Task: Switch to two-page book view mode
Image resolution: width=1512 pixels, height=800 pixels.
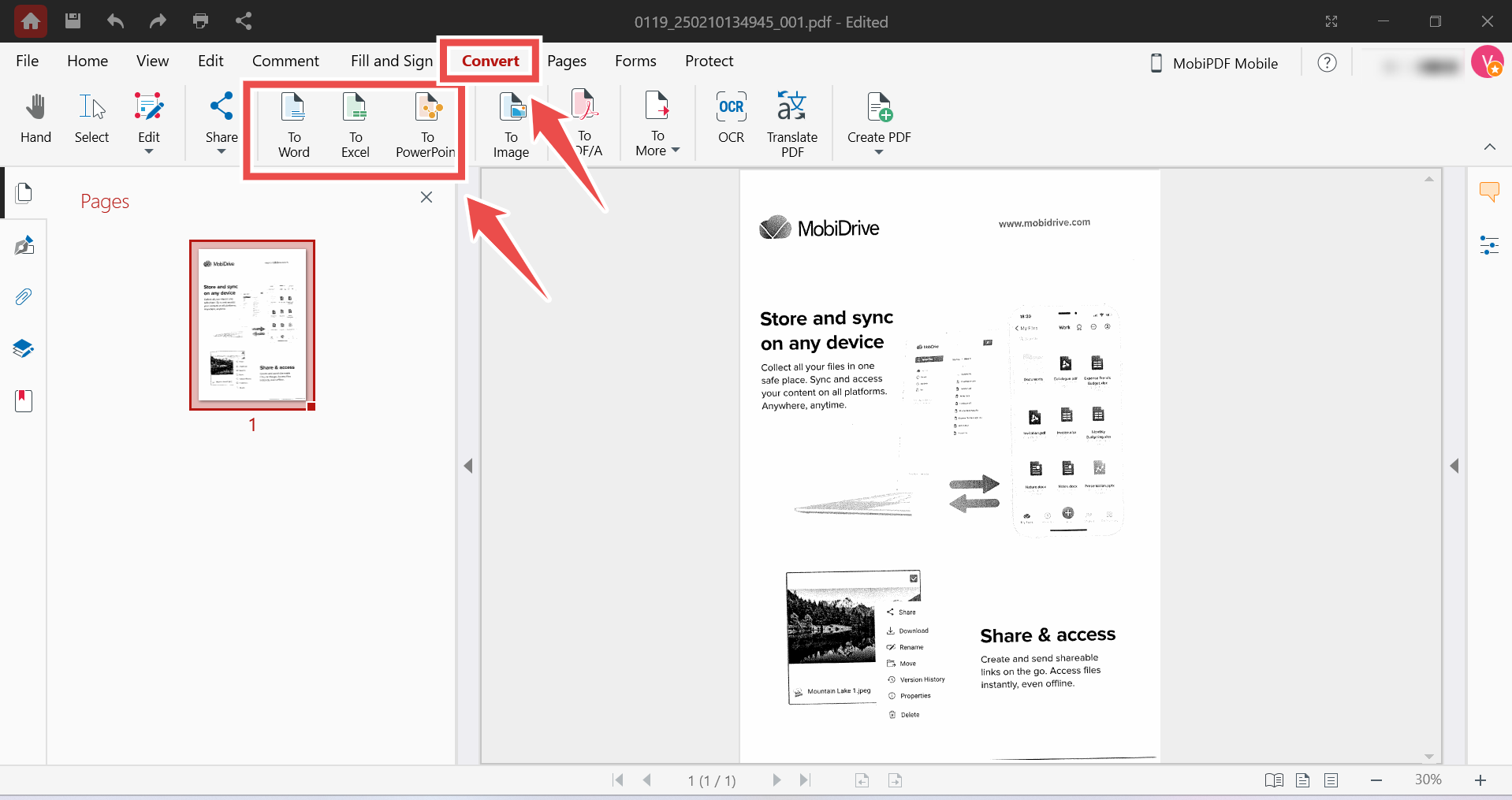Action: (x=1273, y=780)
